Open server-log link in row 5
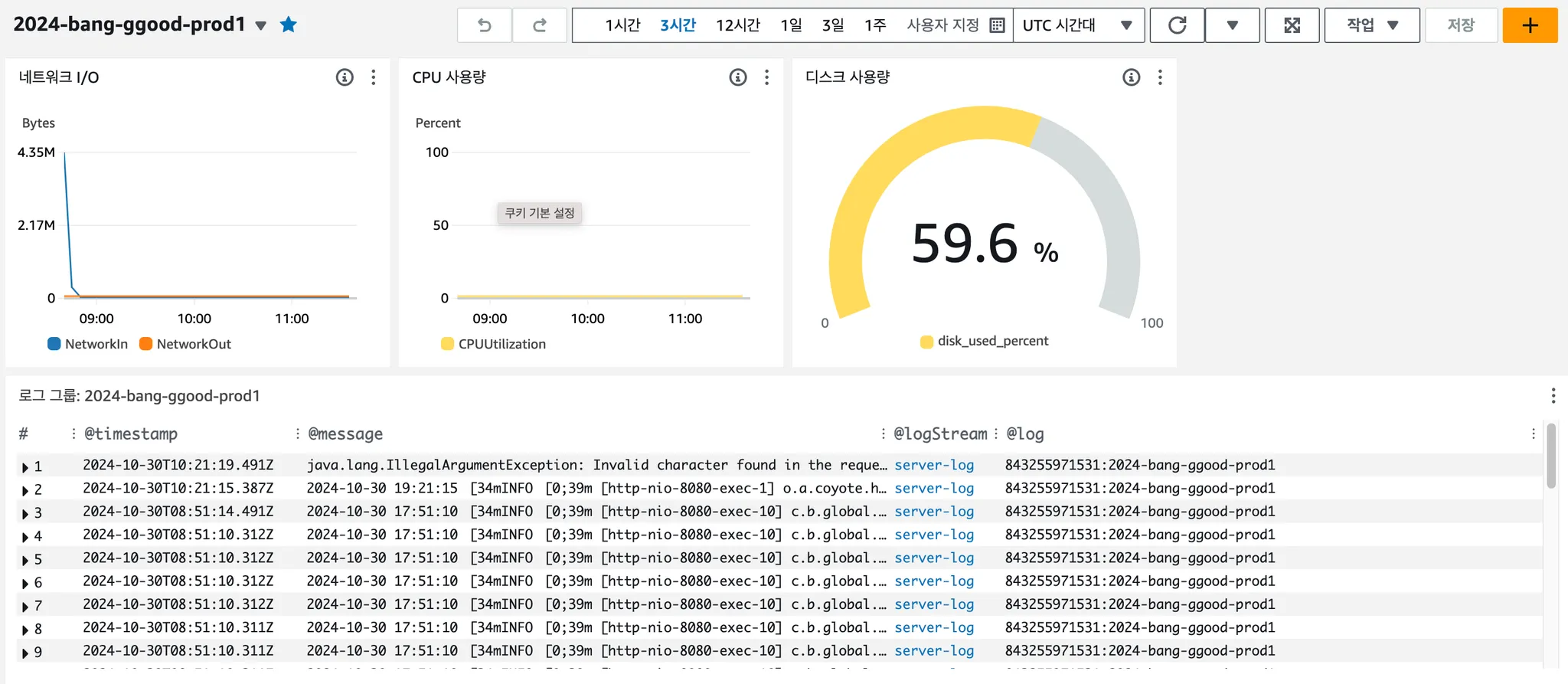Screen dimensions: 1568x684 pyautogui.click(x=934, y=558)
